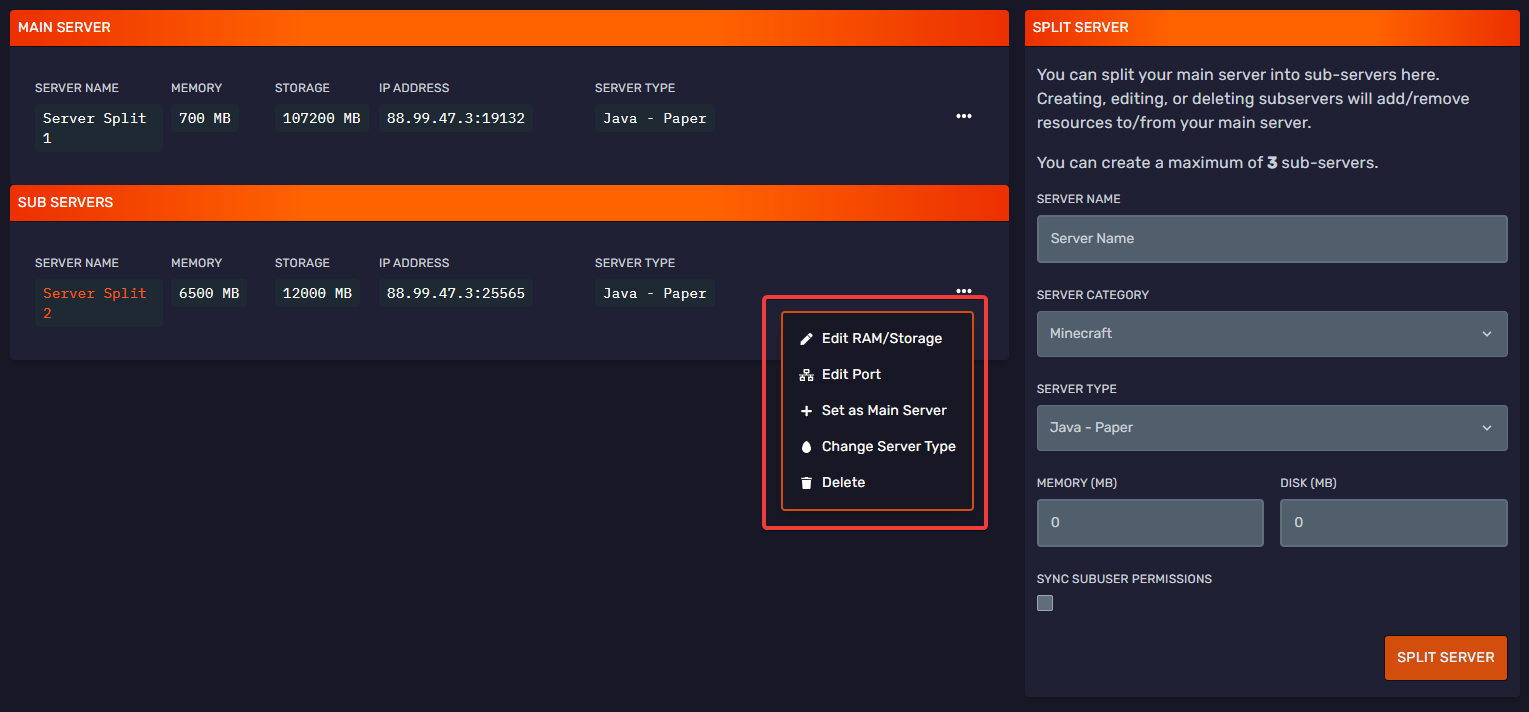Open main server three-dot options menu

tap(963, 117)
